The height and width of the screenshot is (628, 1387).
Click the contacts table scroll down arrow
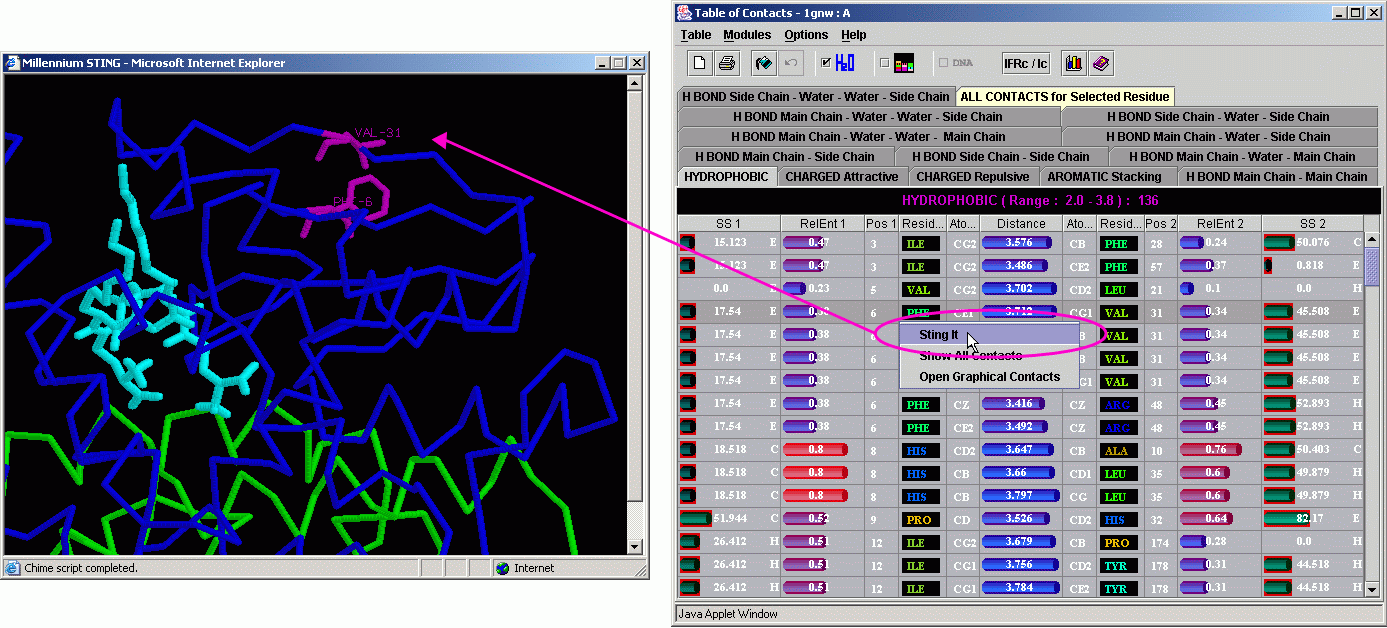(x=1372, y=590)
